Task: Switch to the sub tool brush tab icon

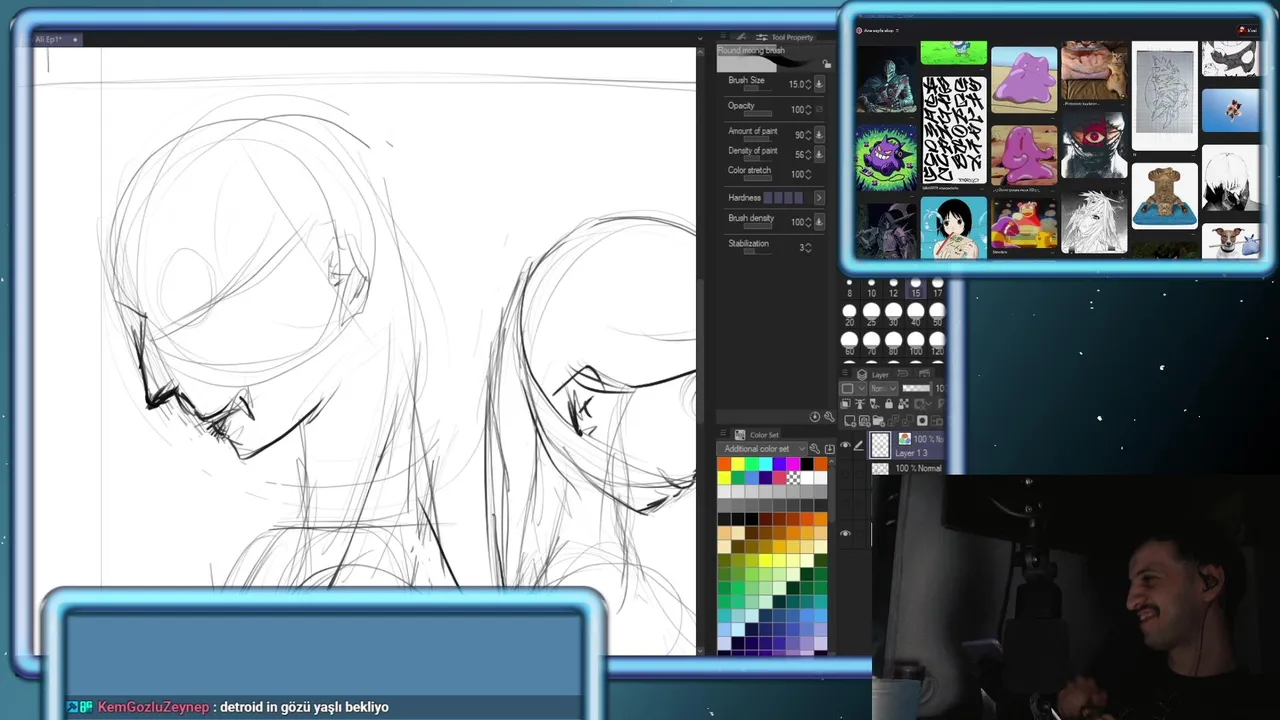Action: pyautogui.click(x=742, y=36)
